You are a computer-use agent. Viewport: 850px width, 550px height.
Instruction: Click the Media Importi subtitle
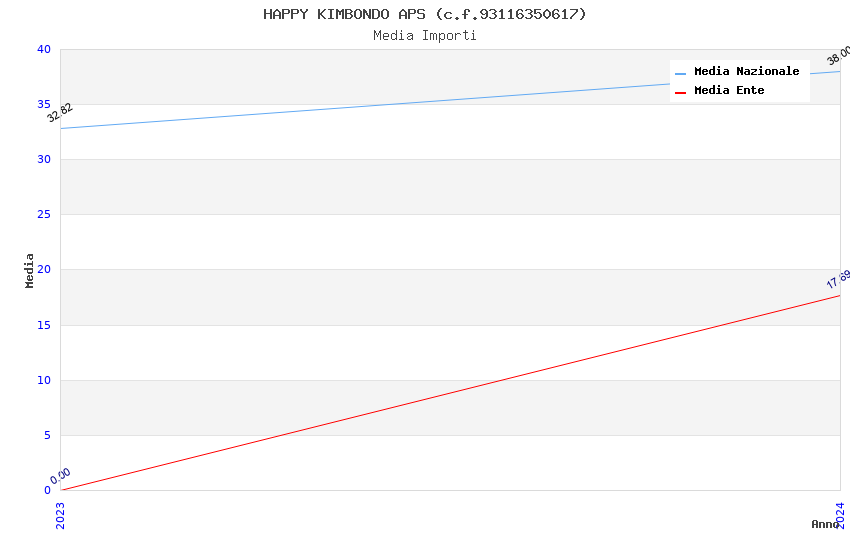click(x=424, y=36)
